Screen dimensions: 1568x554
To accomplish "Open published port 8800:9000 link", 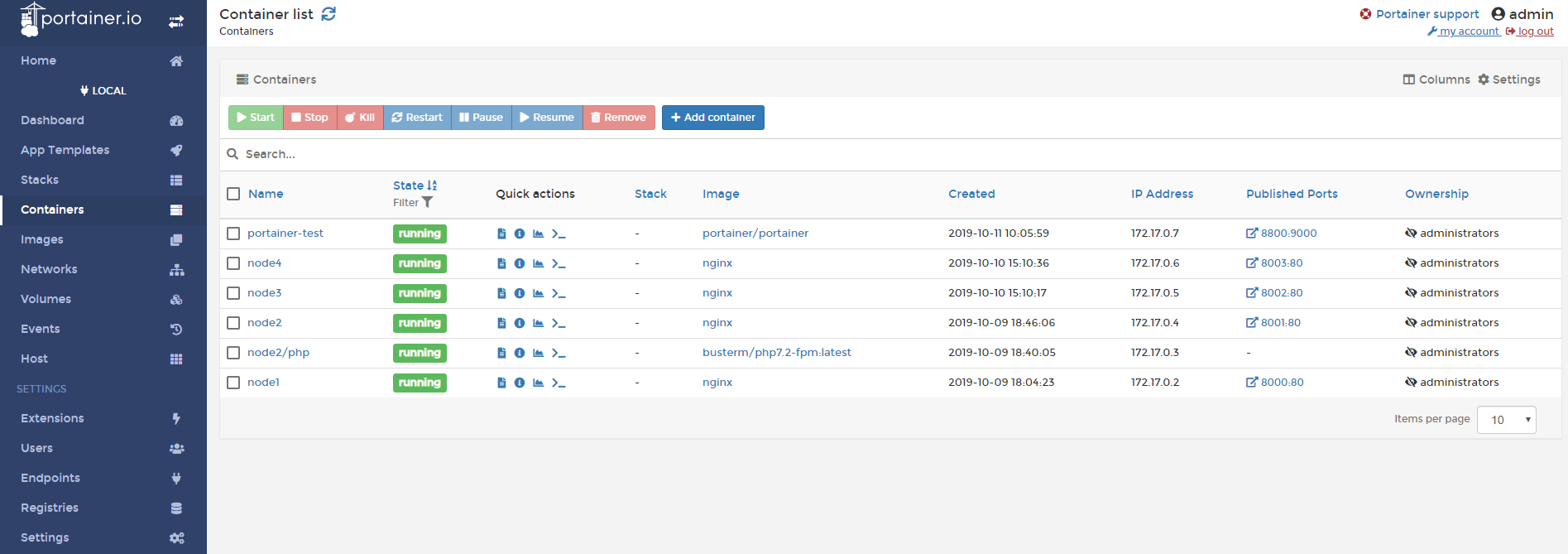I will point(1282,234).
